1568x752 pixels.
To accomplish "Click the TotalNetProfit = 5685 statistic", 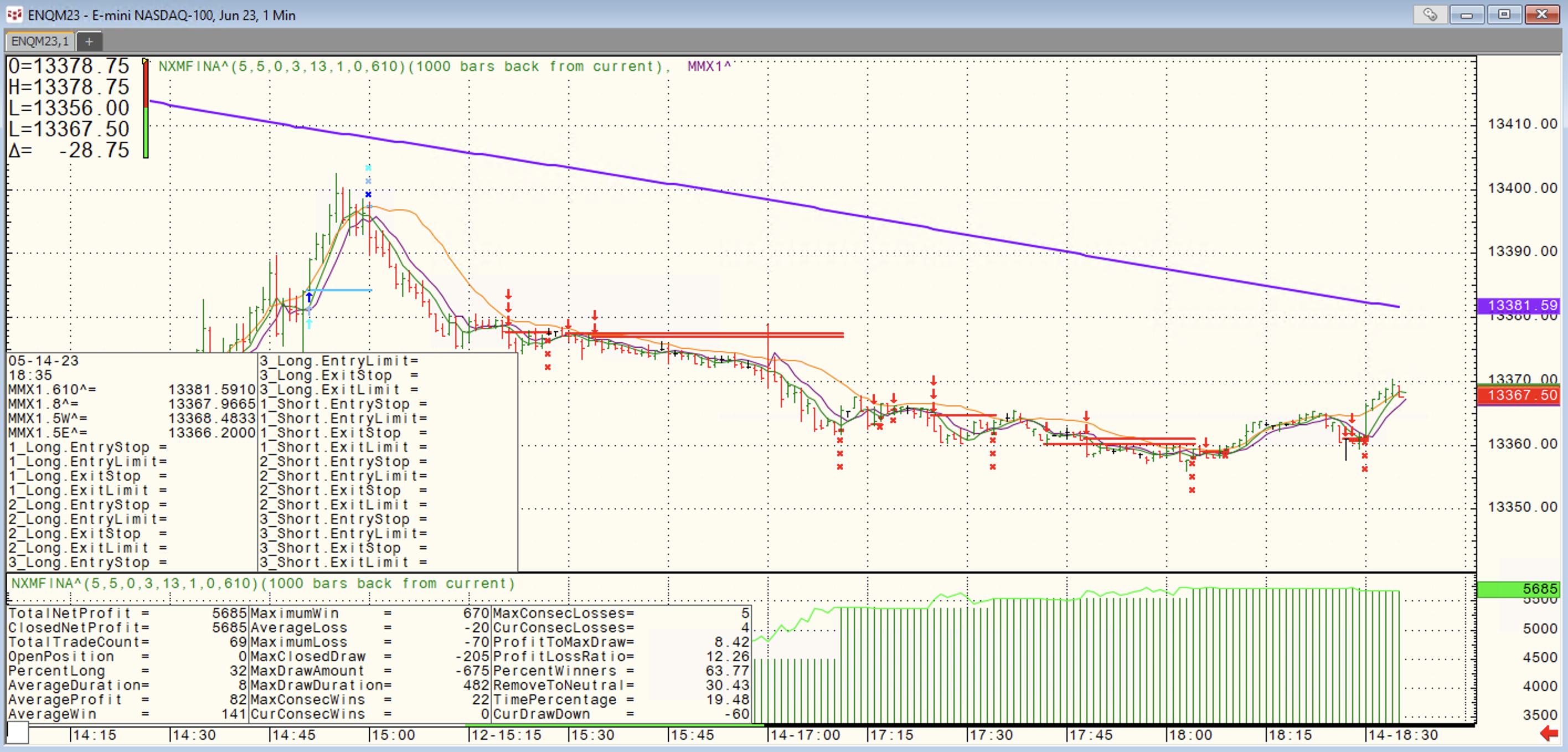I will pyautogui.click(x=127, y=613).
